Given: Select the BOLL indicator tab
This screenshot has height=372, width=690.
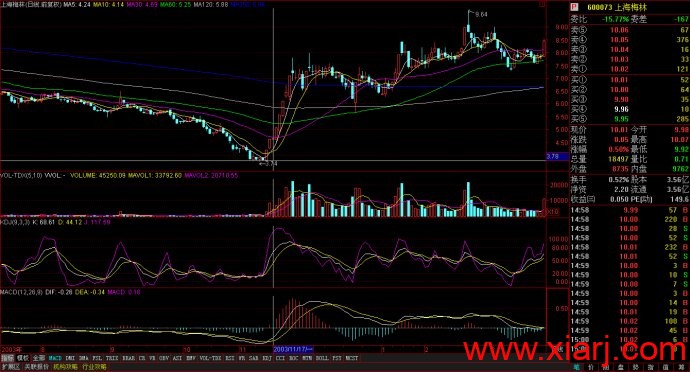Looking at the screenshot, I should [x=322, y=358].
